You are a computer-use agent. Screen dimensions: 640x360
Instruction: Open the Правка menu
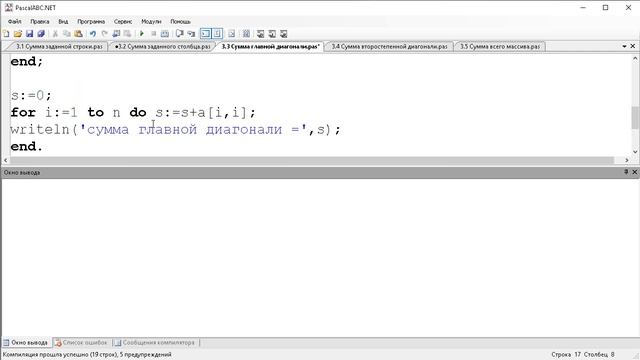point(40,21)
